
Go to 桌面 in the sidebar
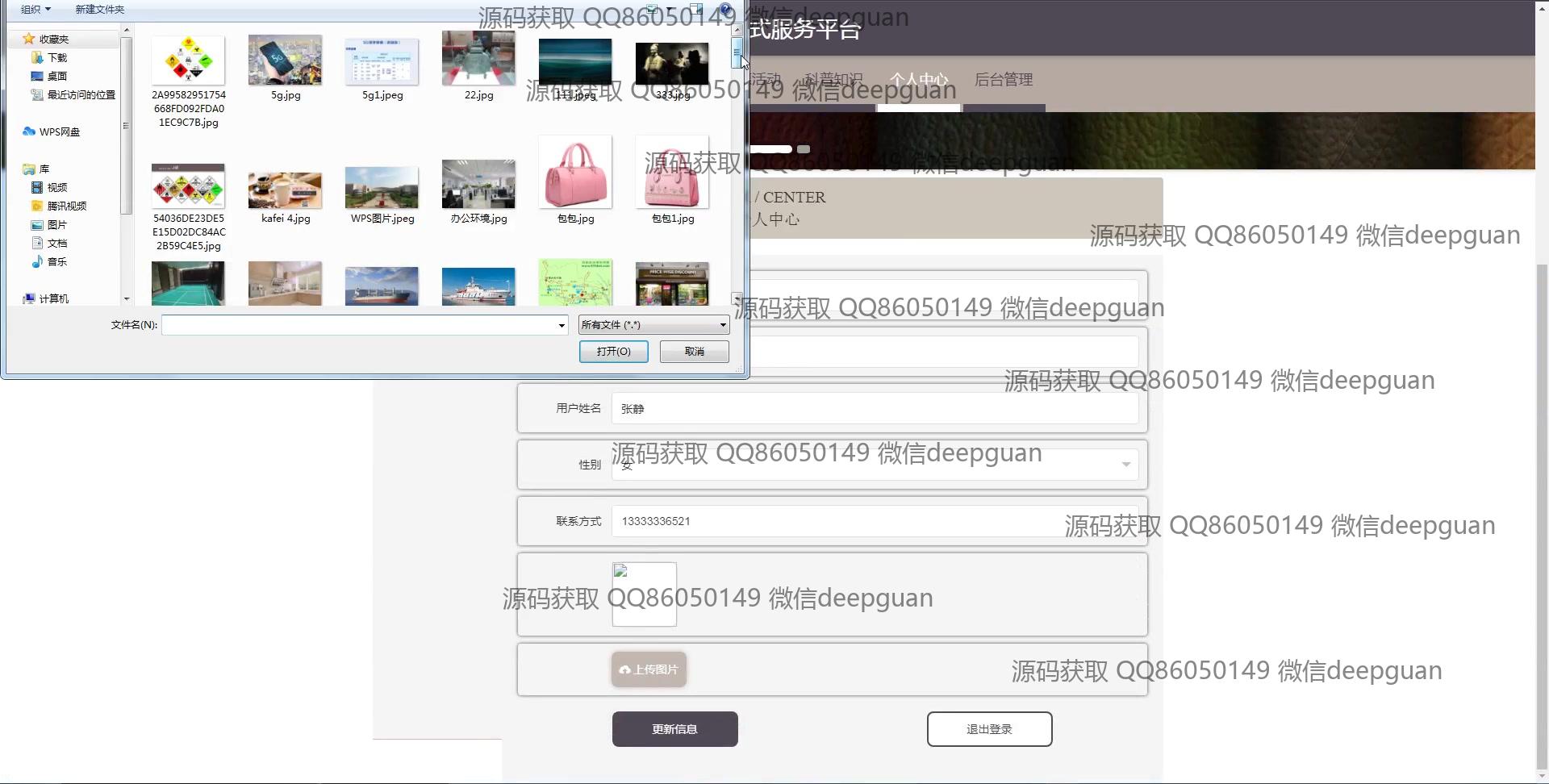pos(56,77)
